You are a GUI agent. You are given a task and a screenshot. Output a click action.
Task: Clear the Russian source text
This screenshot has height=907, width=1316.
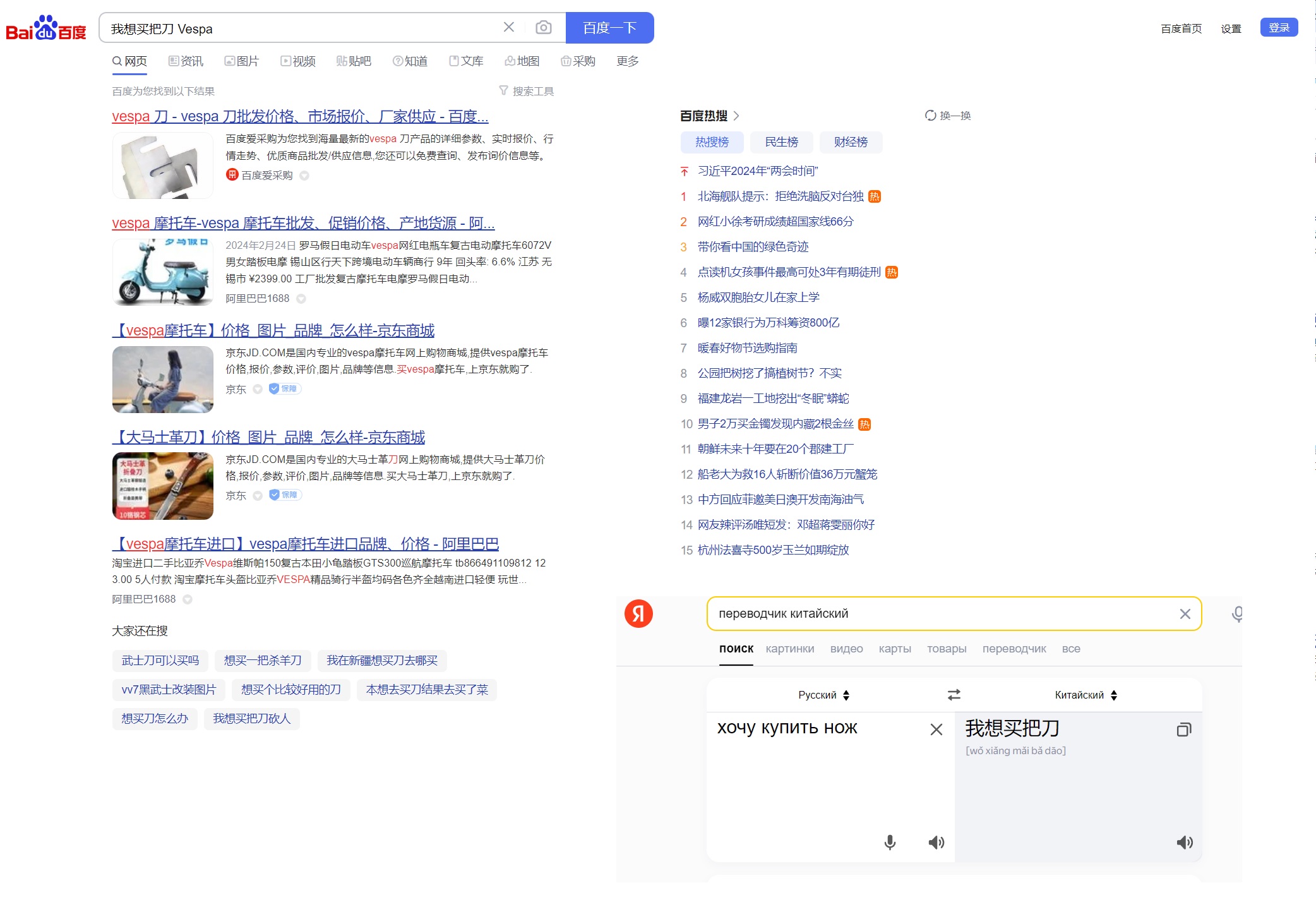936,730
